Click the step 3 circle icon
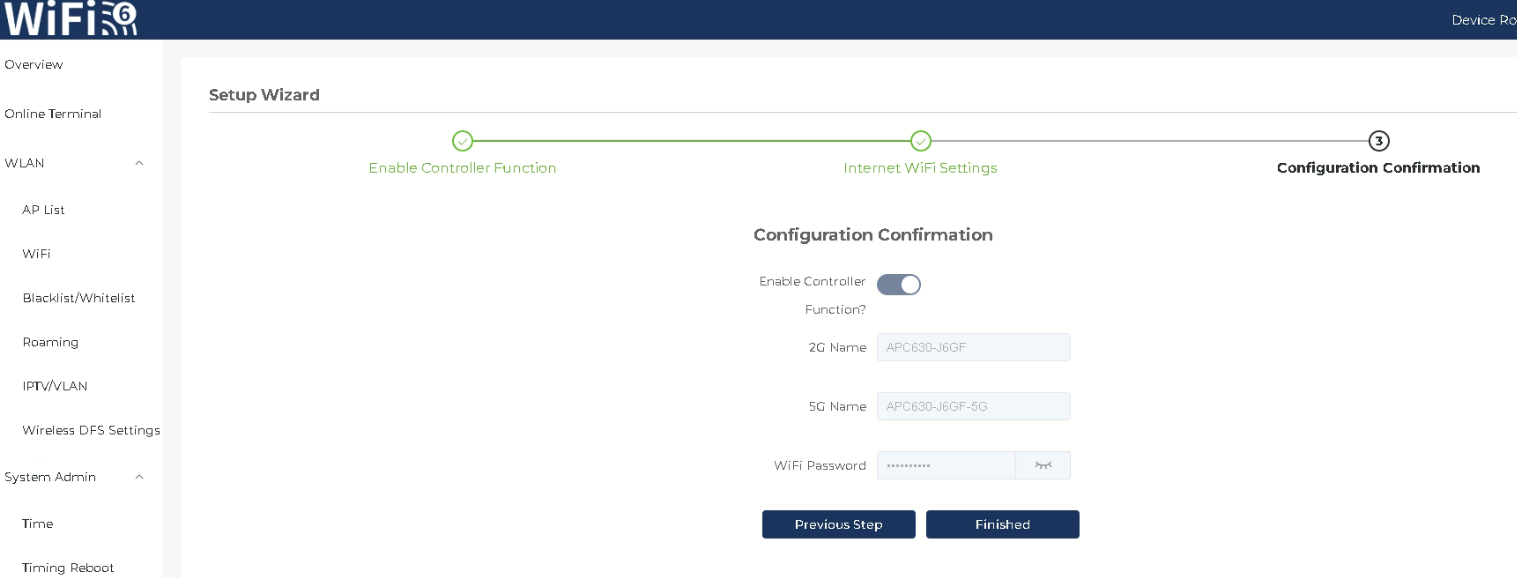The width and height of the screenshot is (1517, 578). (1378, 141)
